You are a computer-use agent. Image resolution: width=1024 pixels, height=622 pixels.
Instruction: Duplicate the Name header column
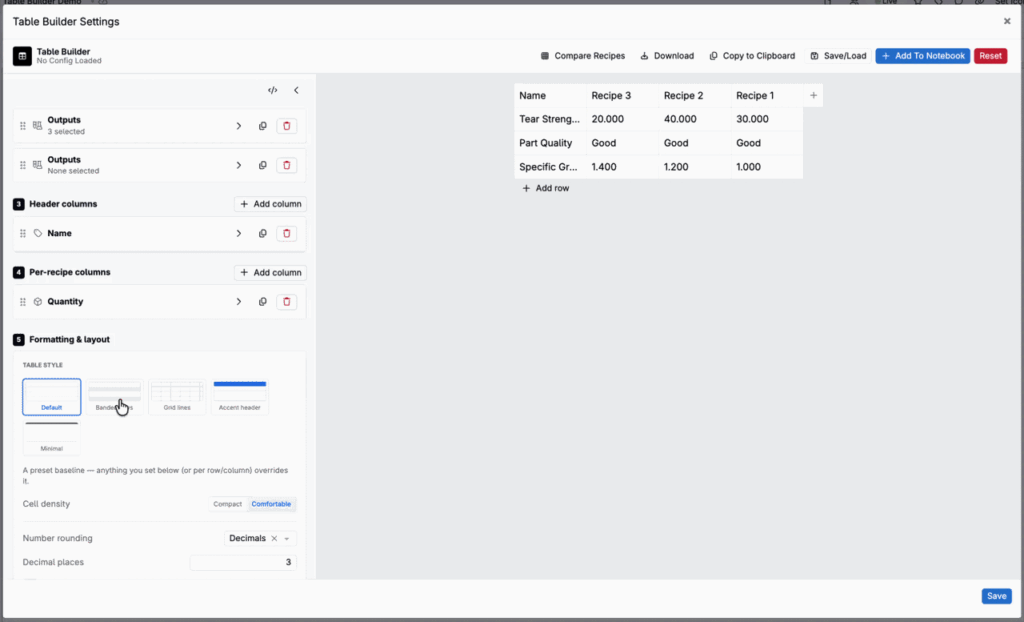pyautogui.click(x=263, y=233)
